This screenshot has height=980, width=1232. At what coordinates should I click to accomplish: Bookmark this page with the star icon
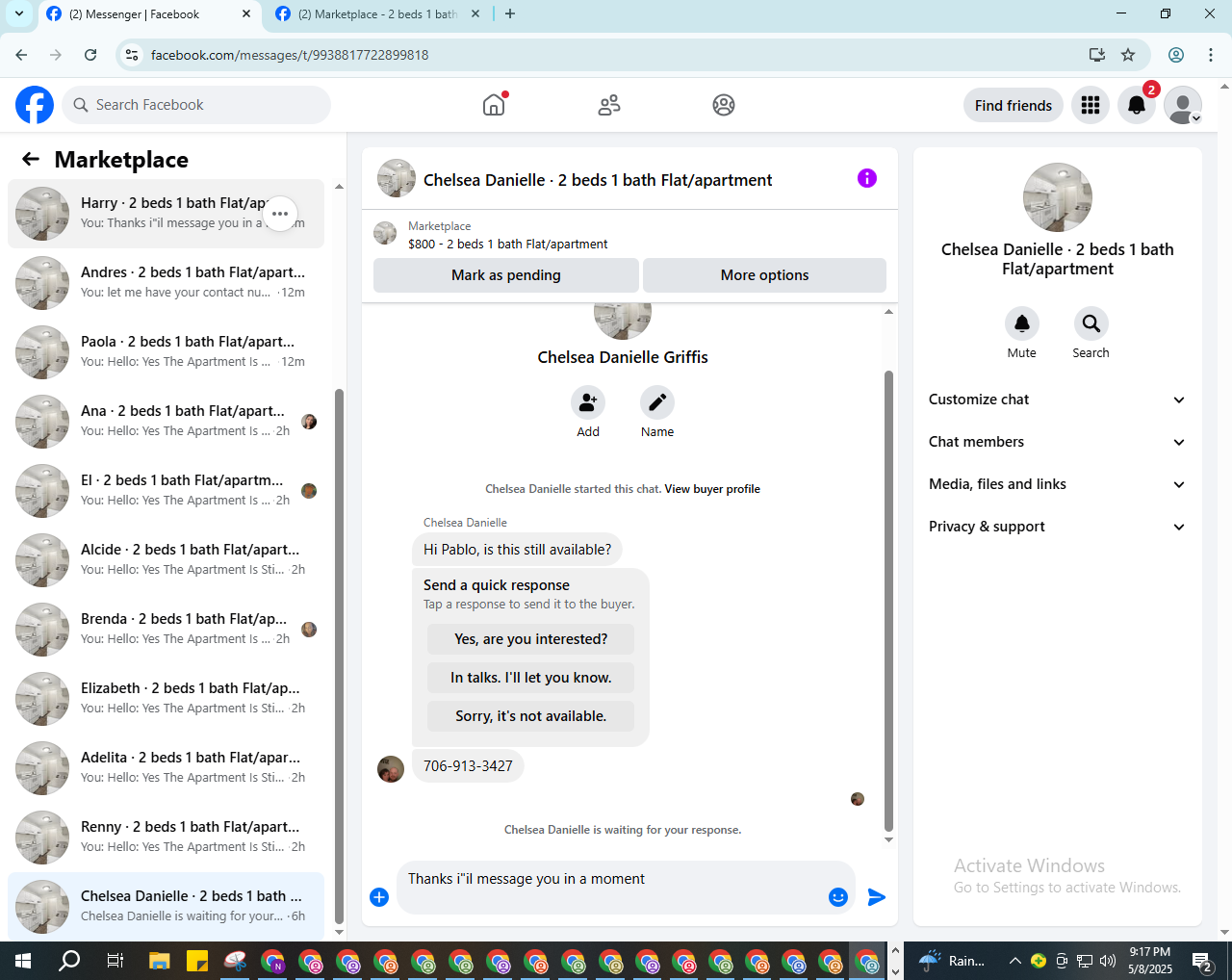(x=1128, y=55)
